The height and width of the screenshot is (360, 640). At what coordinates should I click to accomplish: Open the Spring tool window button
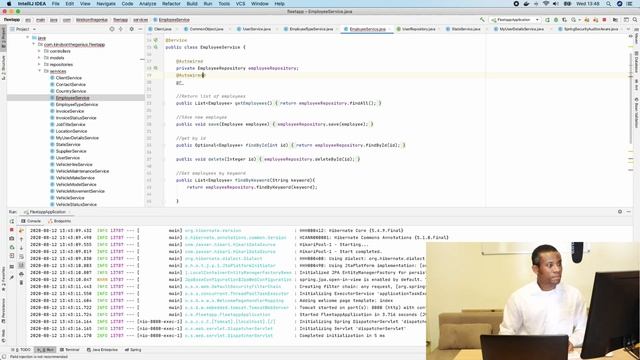coord(133,350)
